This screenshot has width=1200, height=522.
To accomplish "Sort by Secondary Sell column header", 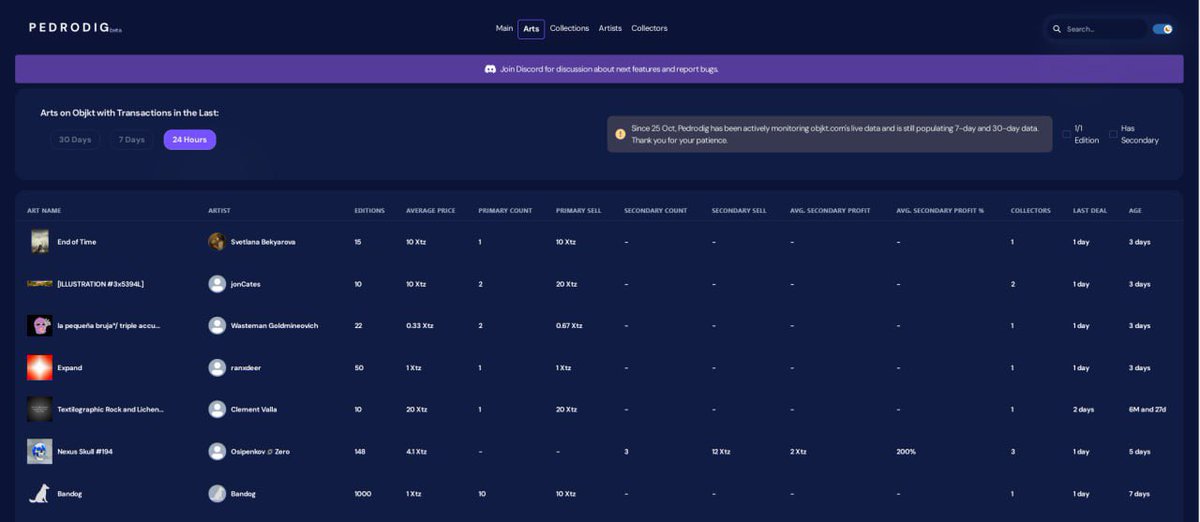I will click(739, 211).
